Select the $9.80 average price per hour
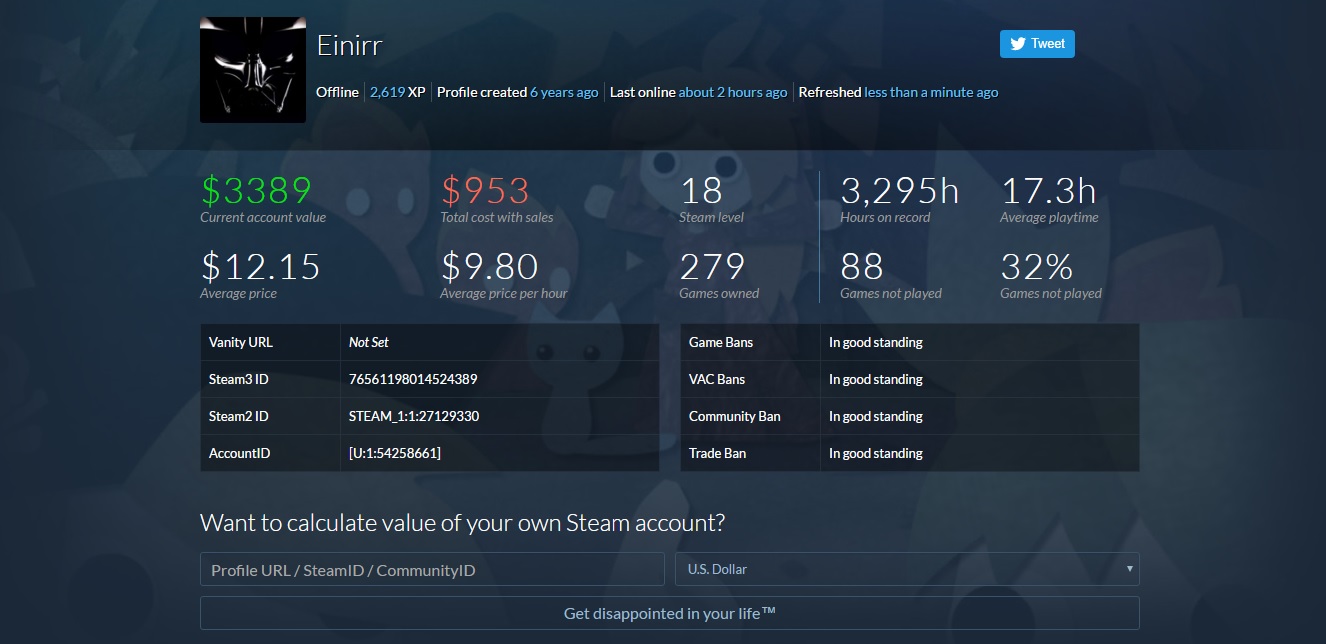 (490, 266)
